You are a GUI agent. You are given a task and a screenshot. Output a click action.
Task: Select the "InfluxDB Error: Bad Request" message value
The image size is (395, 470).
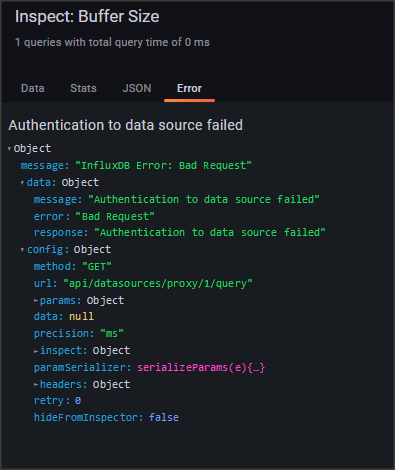pos(163,166)
